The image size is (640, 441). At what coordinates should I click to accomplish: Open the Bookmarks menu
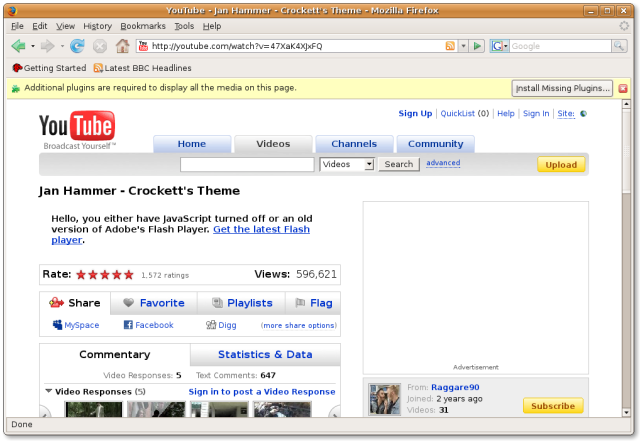(143, 26)
